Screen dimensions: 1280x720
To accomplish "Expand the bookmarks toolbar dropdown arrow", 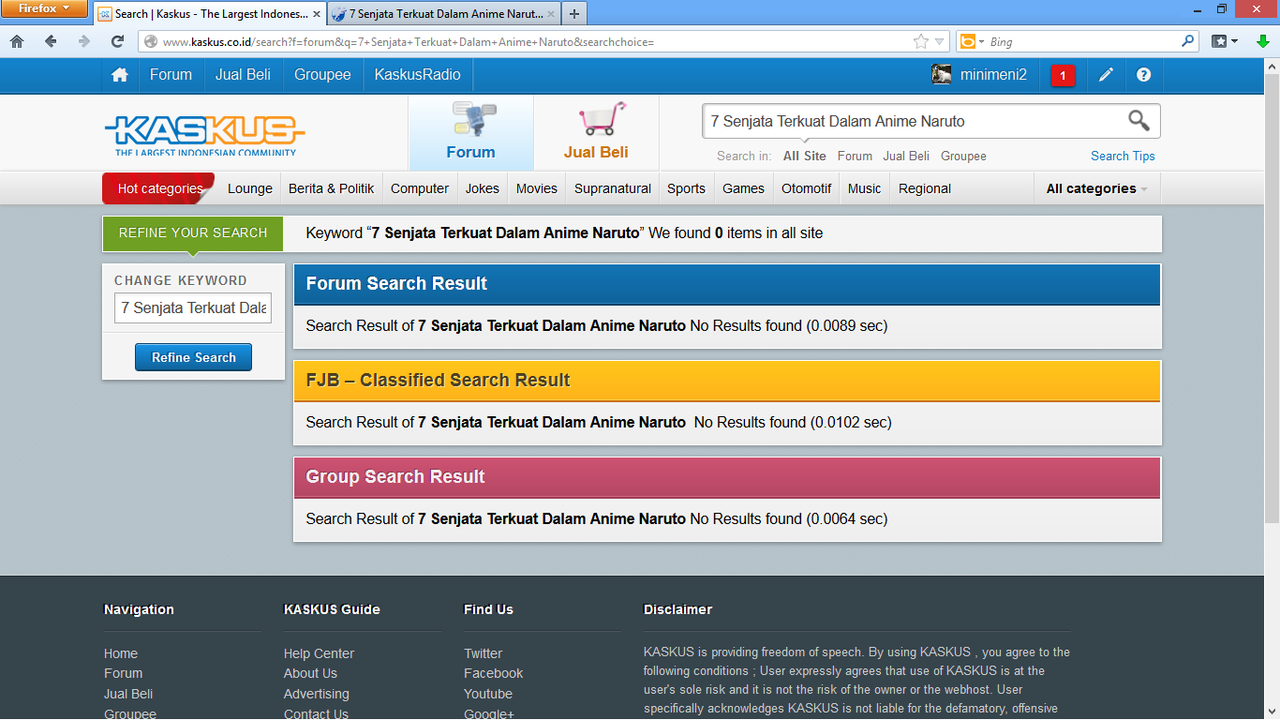I will 1235,42.
